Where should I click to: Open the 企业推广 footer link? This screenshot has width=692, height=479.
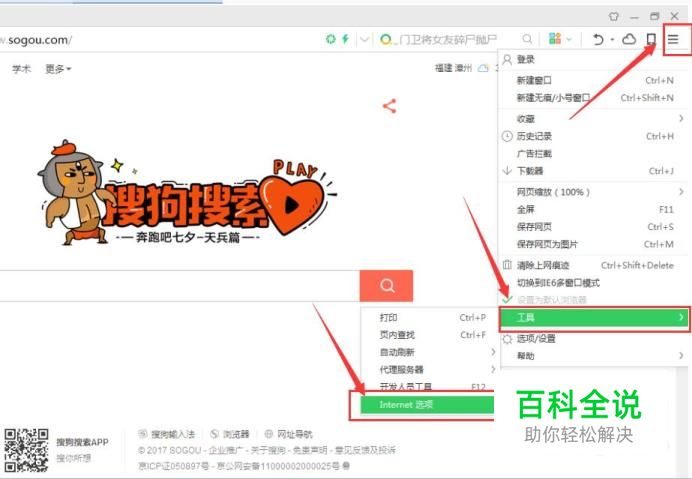click(x=225, y=450)
